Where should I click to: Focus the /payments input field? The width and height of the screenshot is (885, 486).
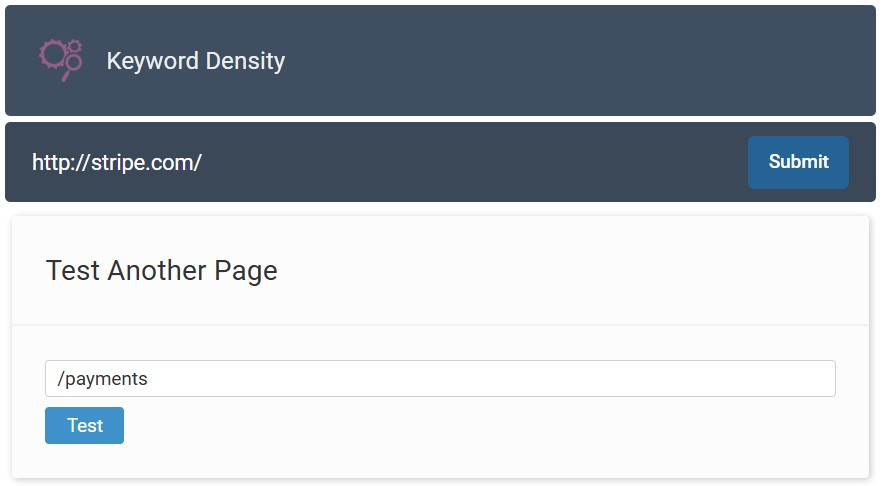coord(440,378)
